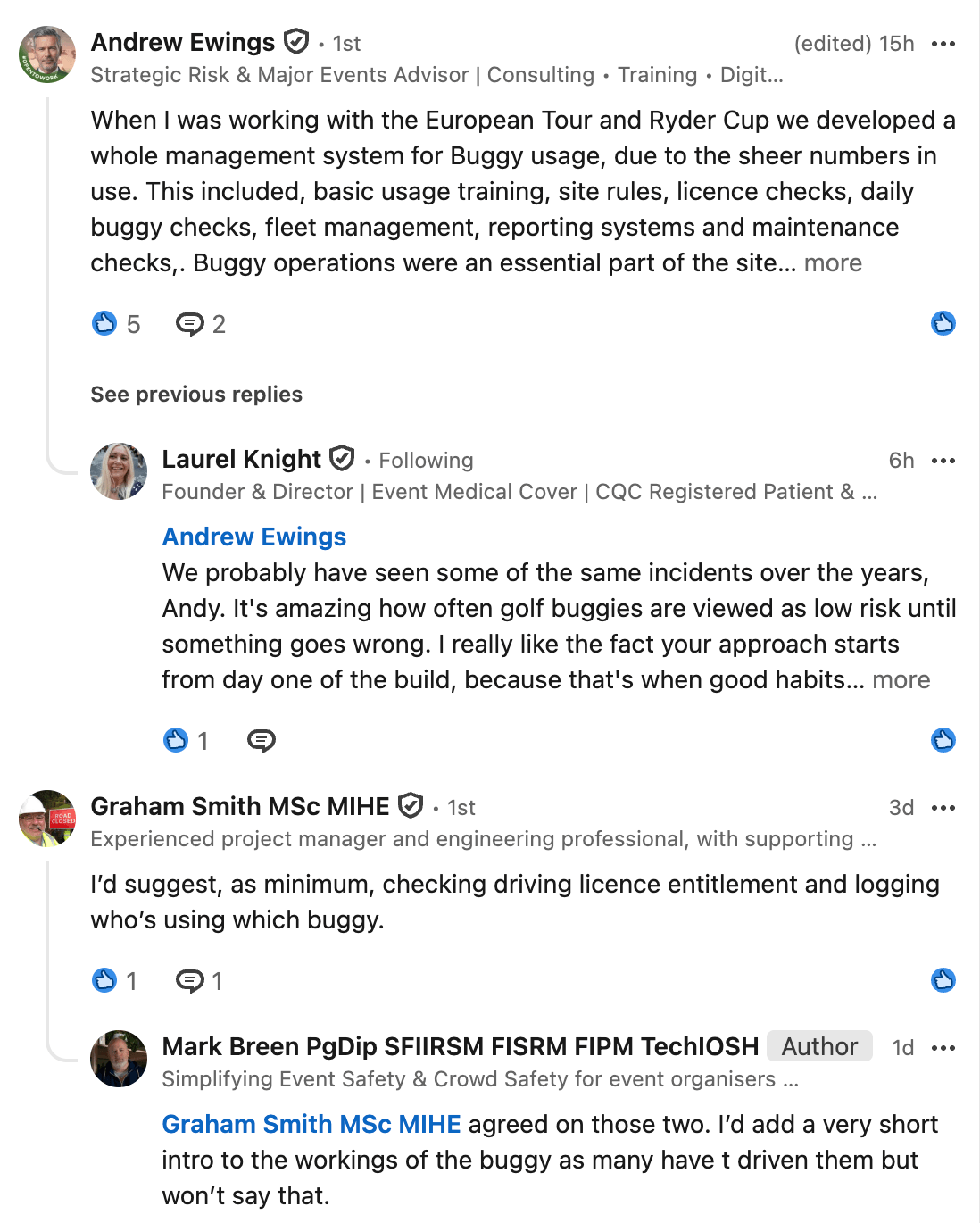This screenshot has width=980, height=1223.
Task: Open more options on Graham Smith's comment
Action: 943,808
